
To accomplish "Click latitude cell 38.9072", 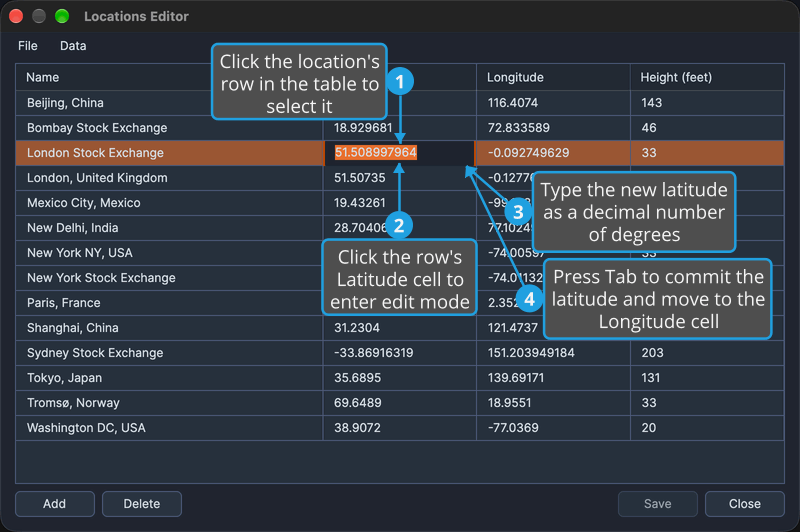I will point(399,428).
